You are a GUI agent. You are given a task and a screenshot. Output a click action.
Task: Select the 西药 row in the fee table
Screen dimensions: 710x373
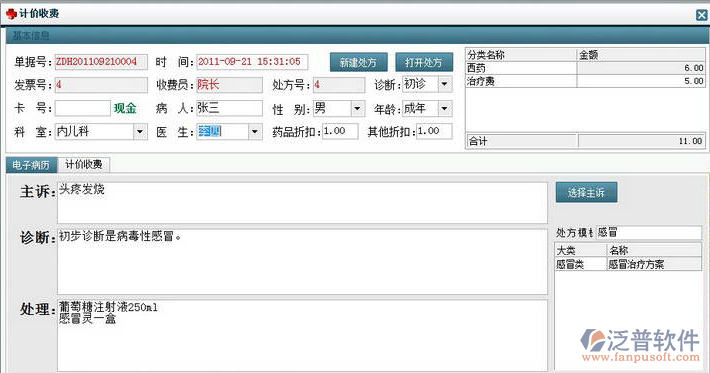tap(585, 68)
